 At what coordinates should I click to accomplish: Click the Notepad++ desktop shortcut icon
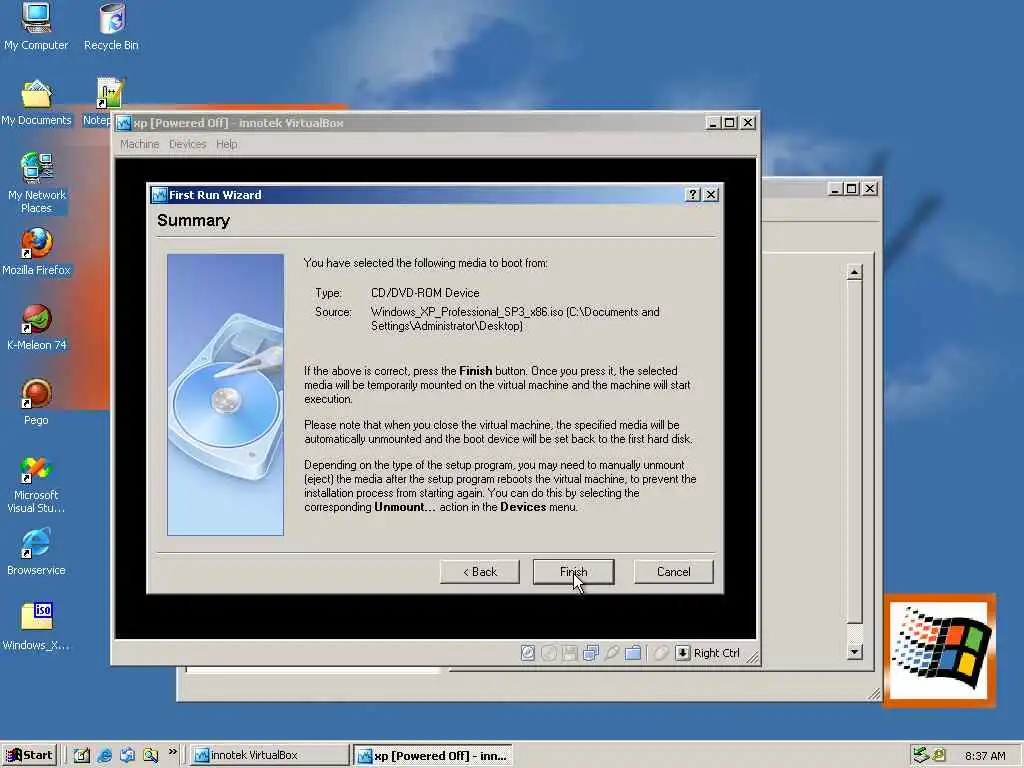coord(109,93)
